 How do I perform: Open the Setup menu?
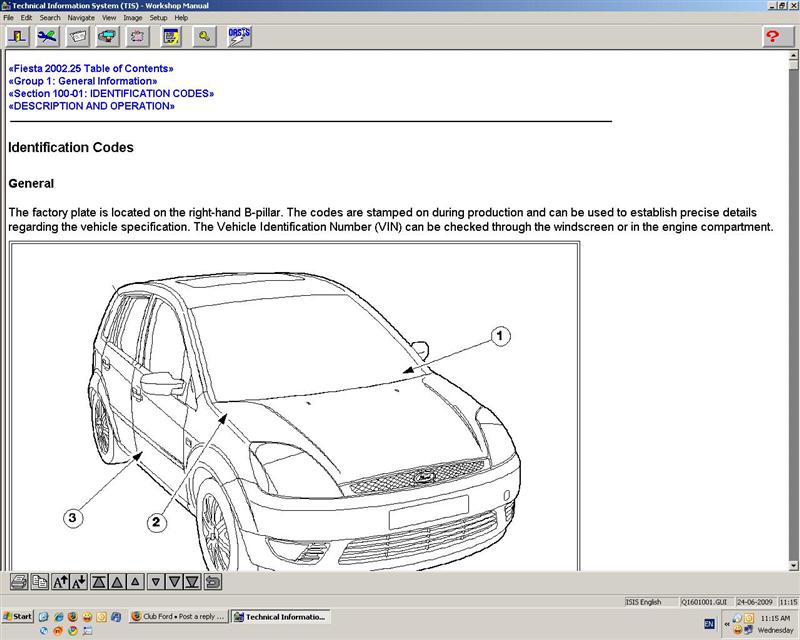click(158, 18)
